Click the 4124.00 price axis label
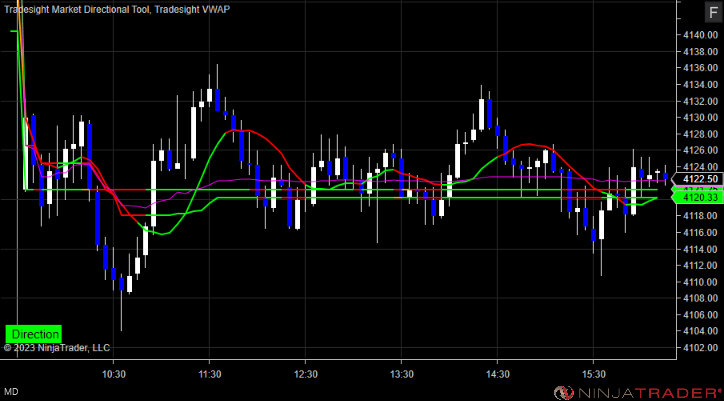Screen dimensions: 724x401 point(701,167)
